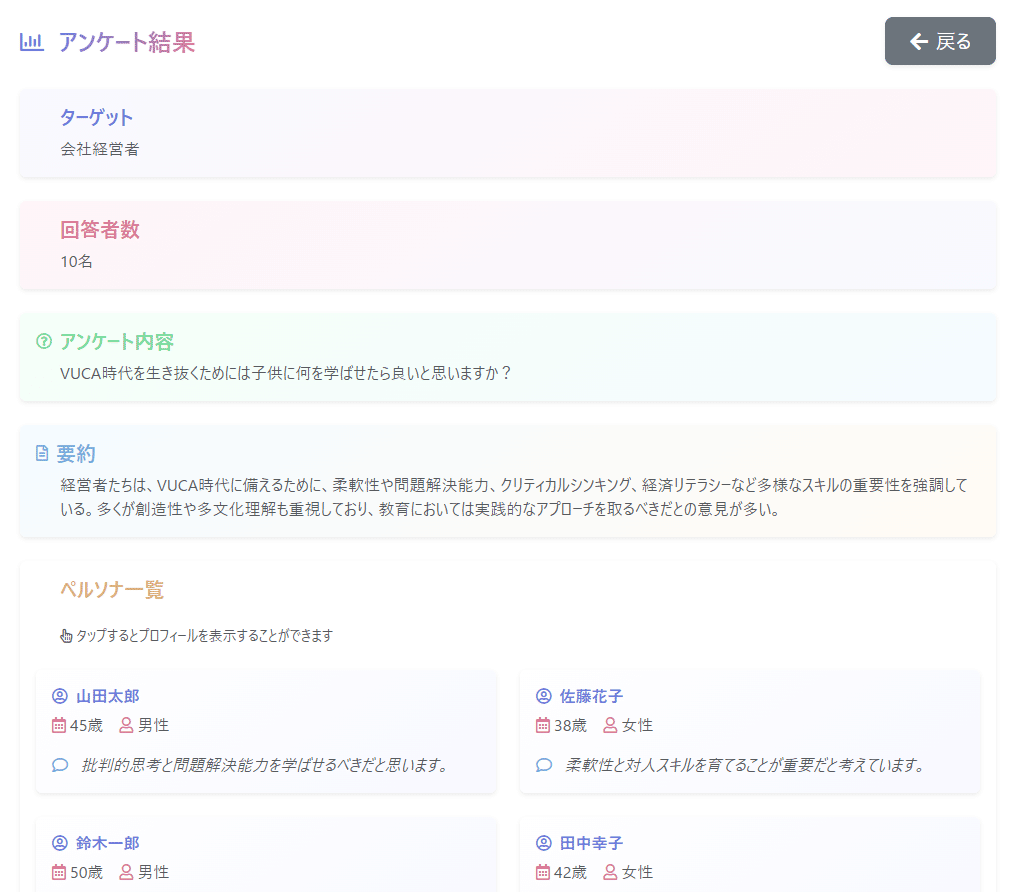Click the calendar icon beside 38歳
The height and width of the screenshot is (892, 1020).
tap(543, 725)
